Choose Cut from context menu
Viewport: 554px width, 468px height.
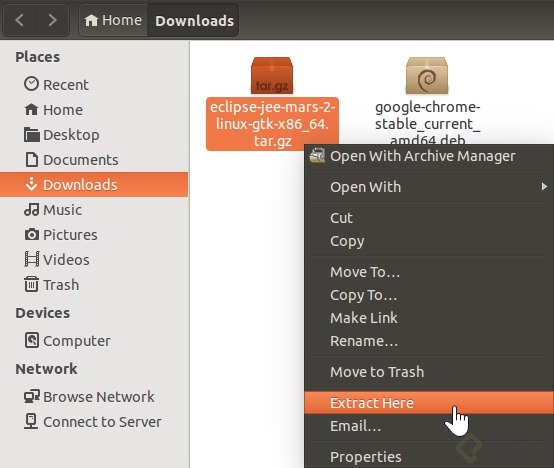[429, 218]
